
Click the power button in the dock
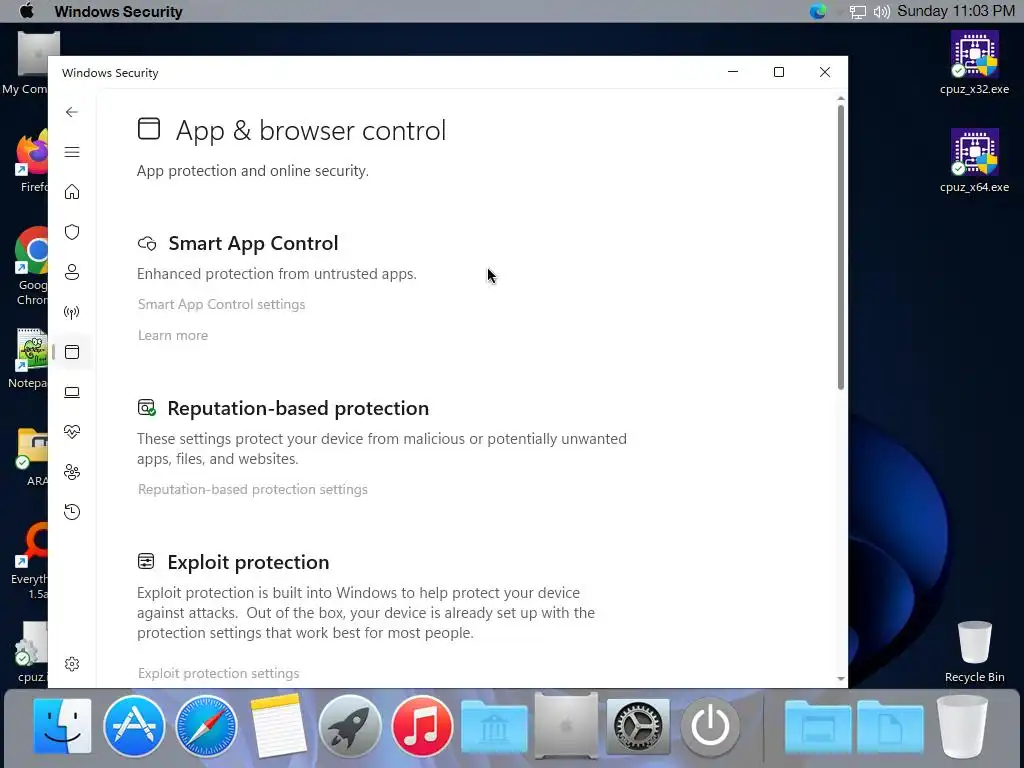click(x=711, y=726)
